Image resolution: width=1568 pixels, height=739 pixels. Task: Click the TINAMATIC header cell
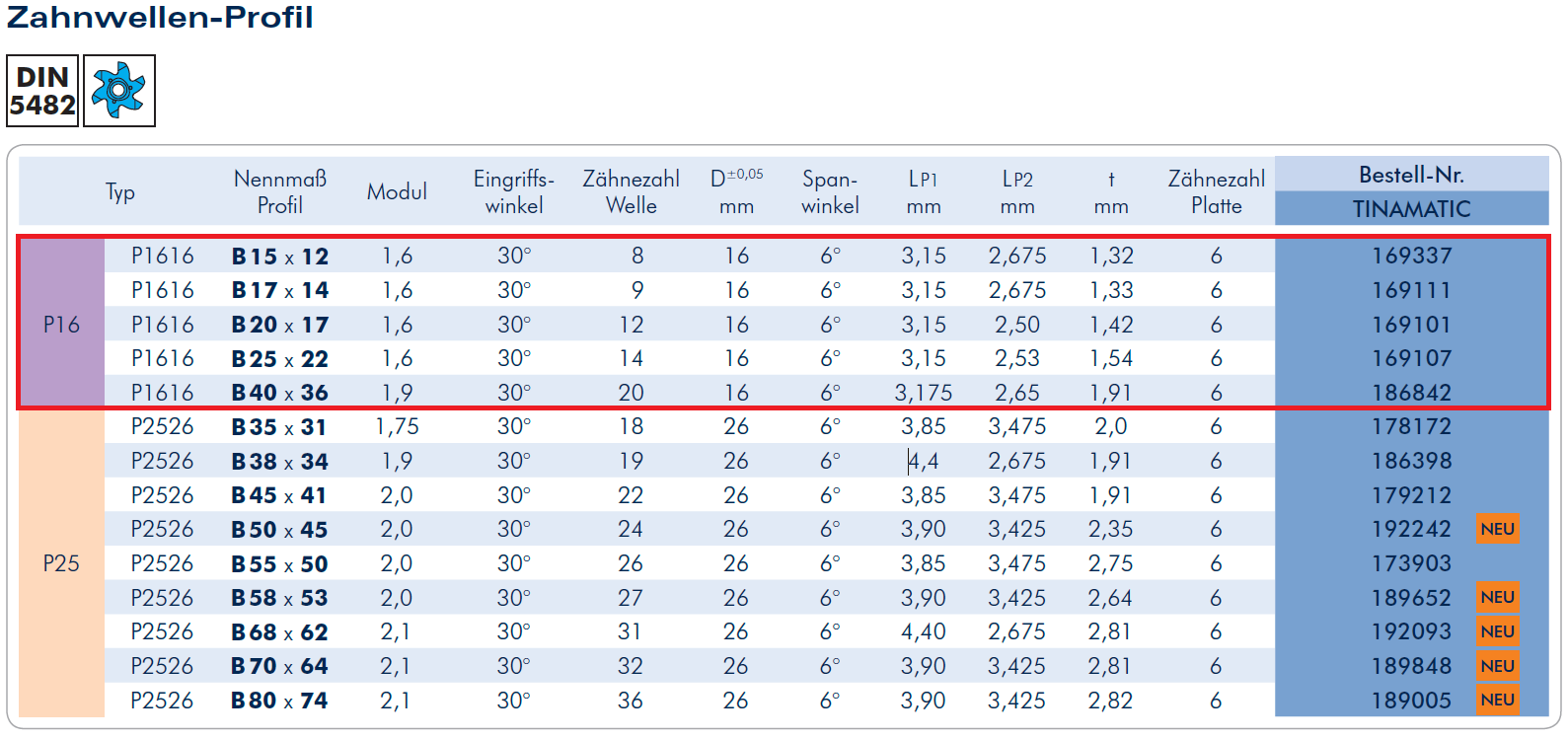[1411, 208]
